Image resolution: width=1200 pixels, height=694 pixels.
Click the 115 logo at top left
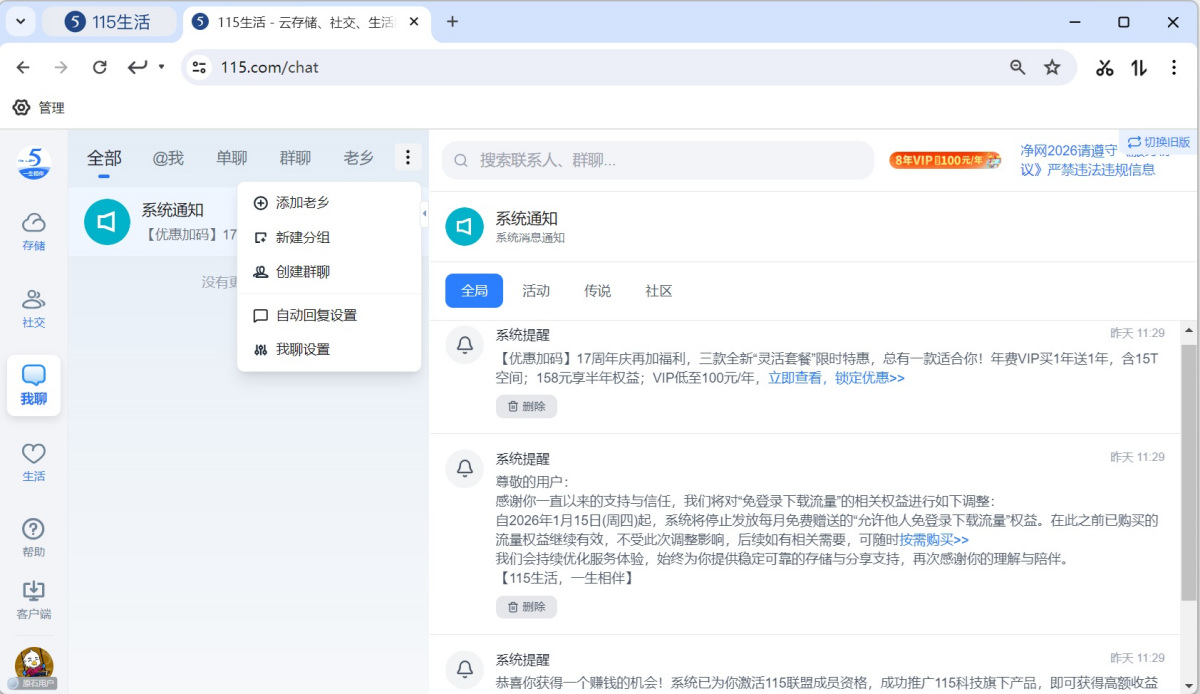tap(34, 161)
